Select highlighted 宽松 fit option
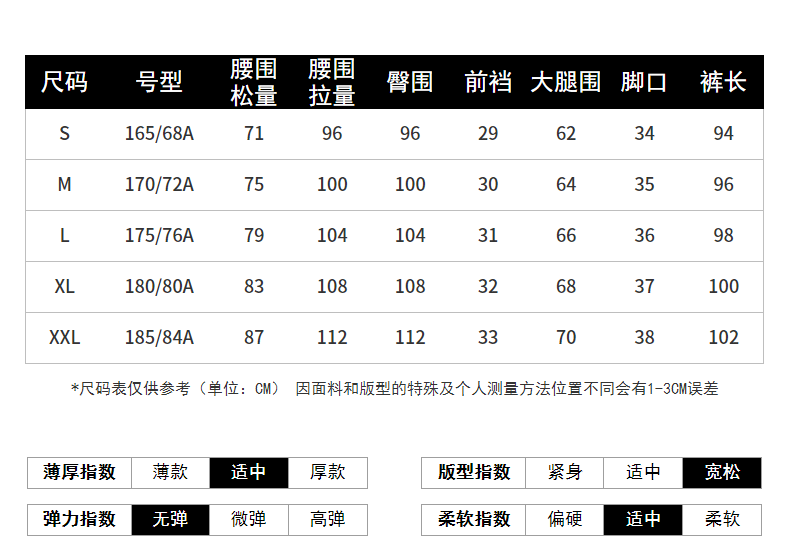This screenshot has height=536, width=790. [x=722, y=473]
